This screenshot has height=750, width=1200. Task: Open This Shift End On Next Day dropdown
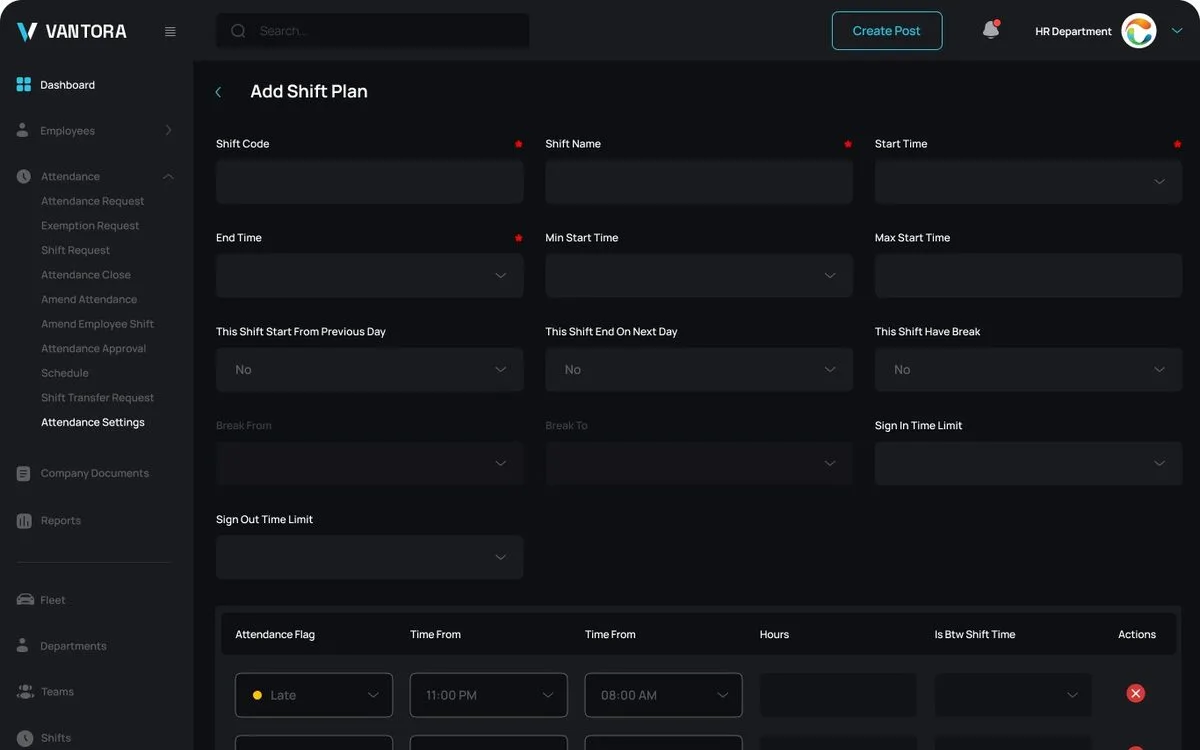699,370
